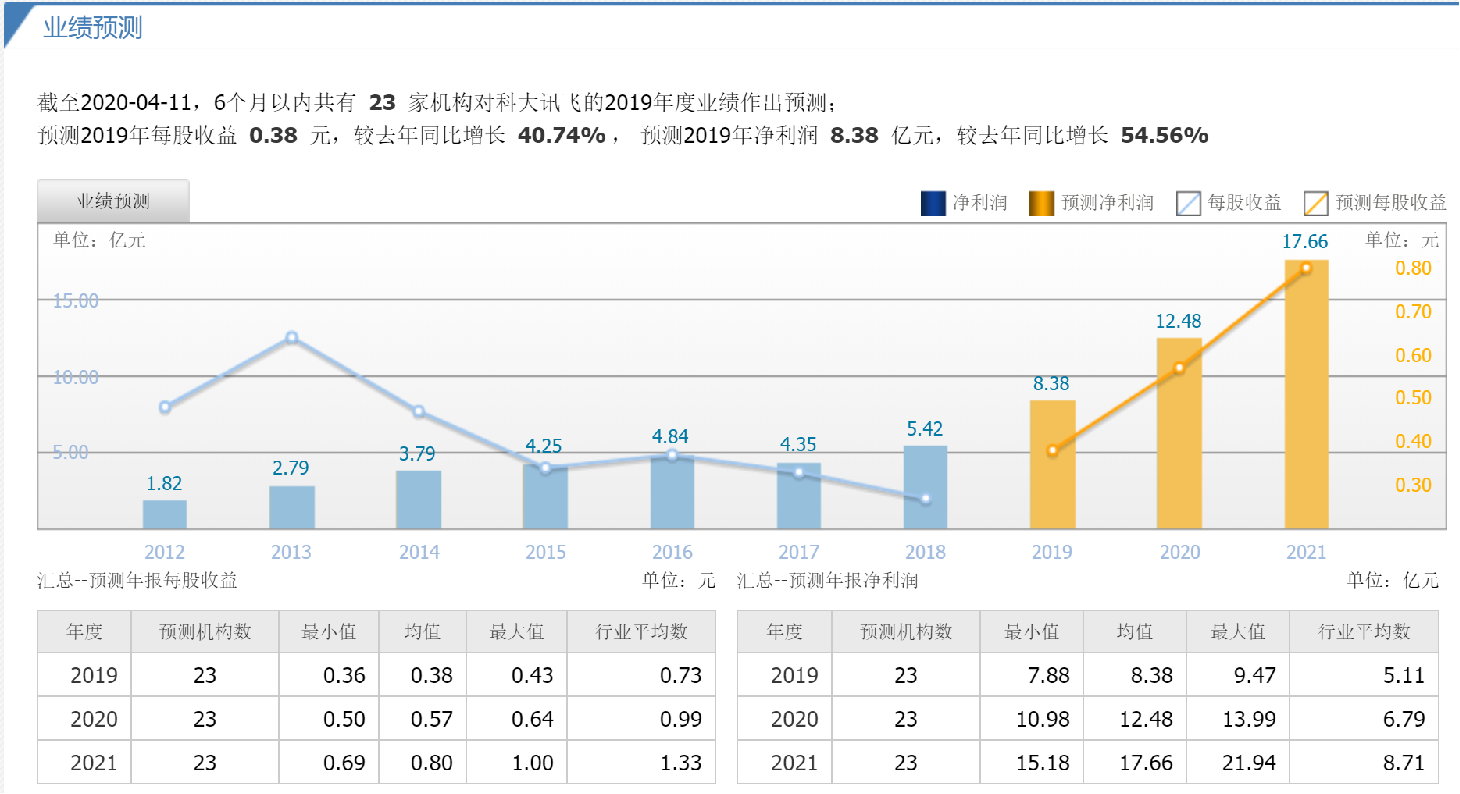This screenshot has width=1460, height=794.
Task: Click the 5.42 bar value label
Action: [x=925, y=429]
